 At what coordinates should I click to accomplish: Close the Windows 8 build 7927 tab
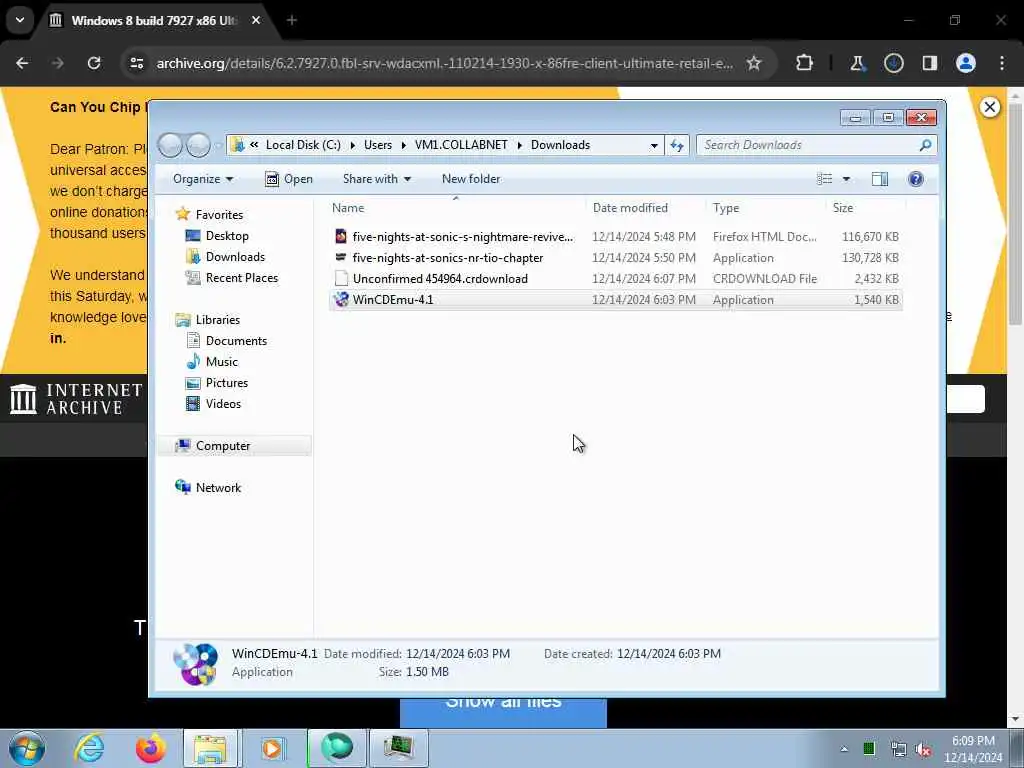[x=256, y=20]
